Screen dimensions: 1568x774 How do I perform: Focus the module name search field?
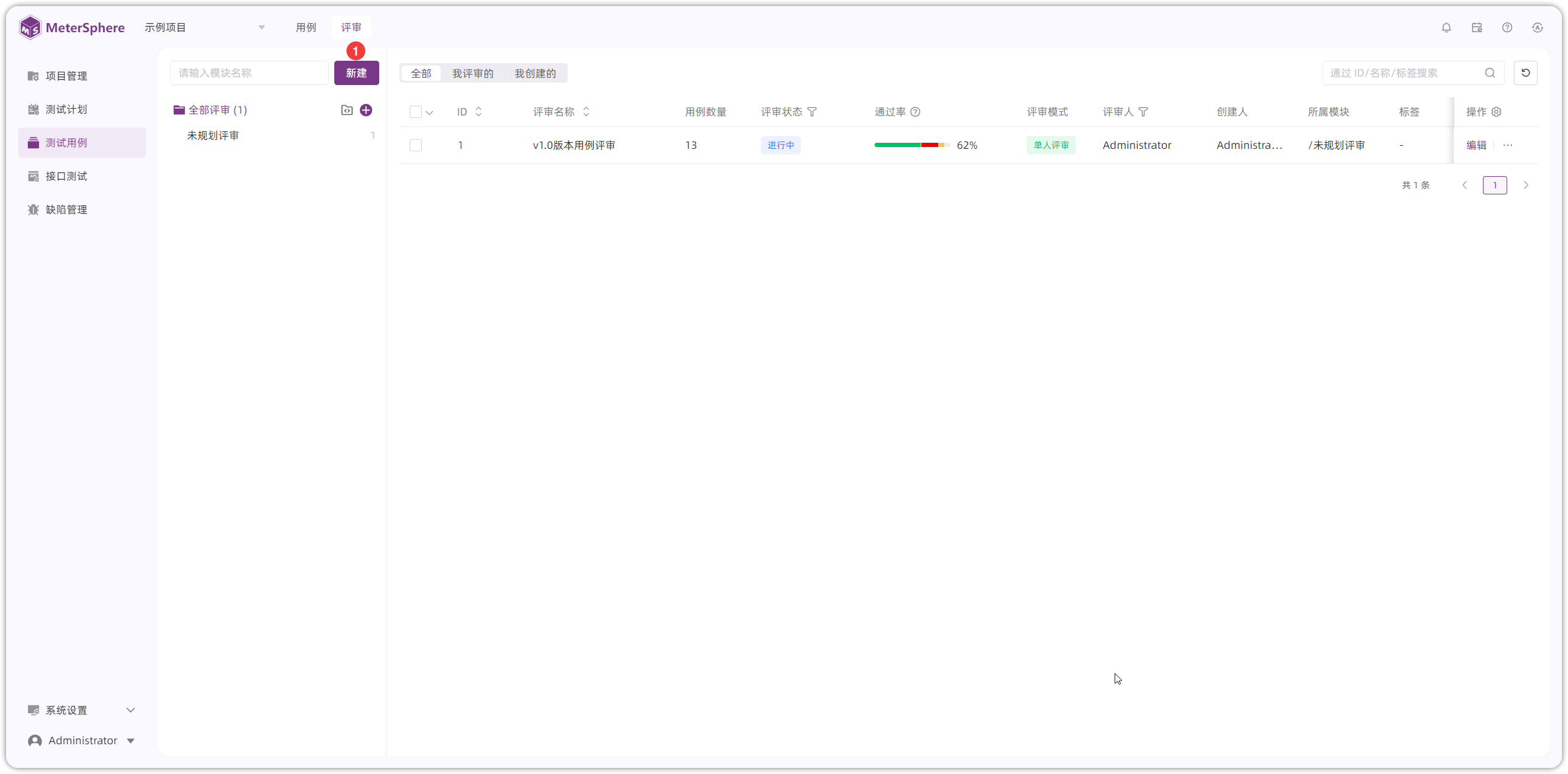point(250,73)
